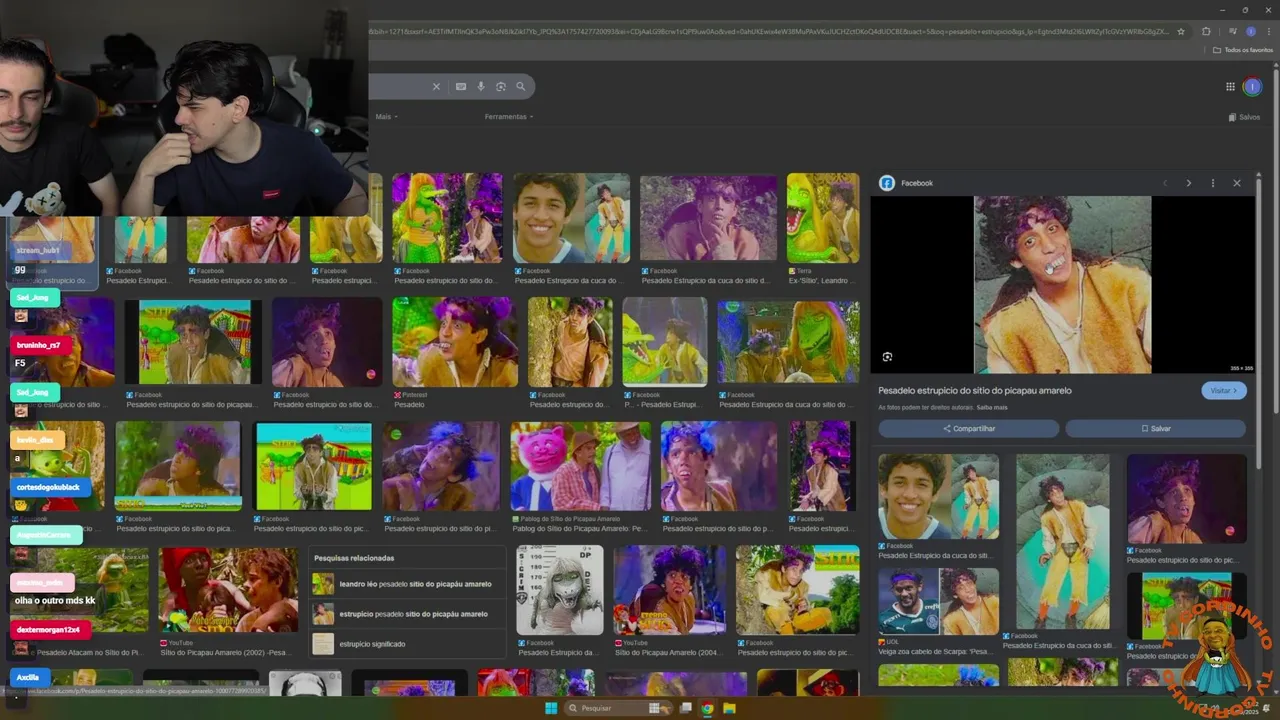Viewport: 1280px width, 720px height.
Task: Open the on-screen keyboard input tool
Action: pyautogui.click(x=461, y=87)
